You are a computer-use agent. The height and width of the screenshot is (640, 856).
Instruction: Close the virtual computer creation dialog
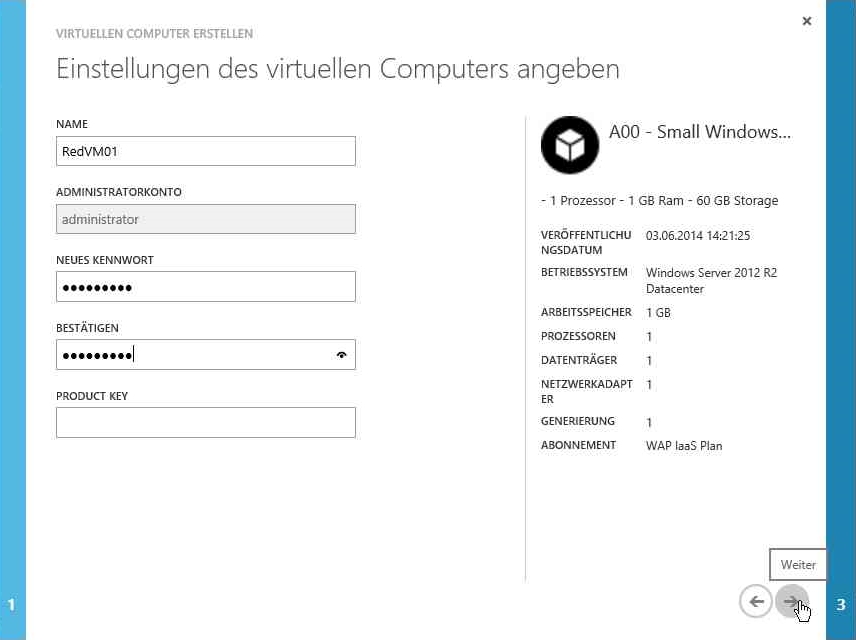coord(807,21)
